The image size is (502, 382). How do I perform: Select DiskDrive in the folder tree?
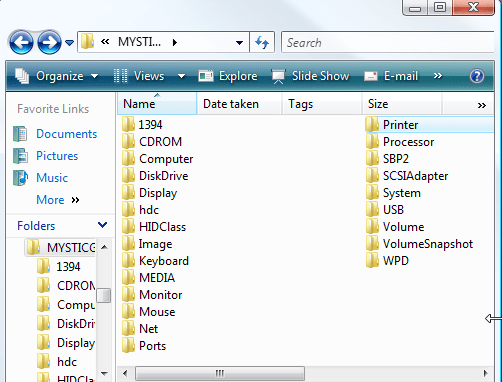coord(66,324)
